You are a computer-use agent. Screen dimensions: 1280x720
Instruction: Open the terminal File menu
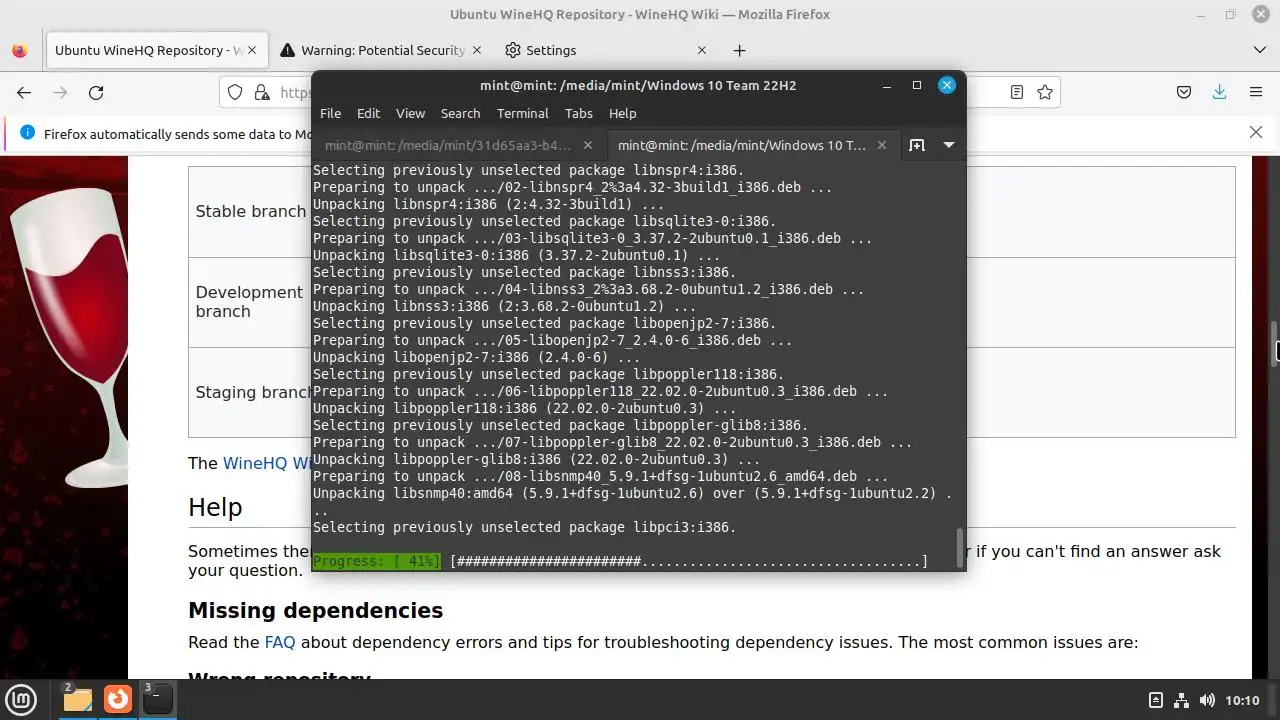tap(330, 113)
